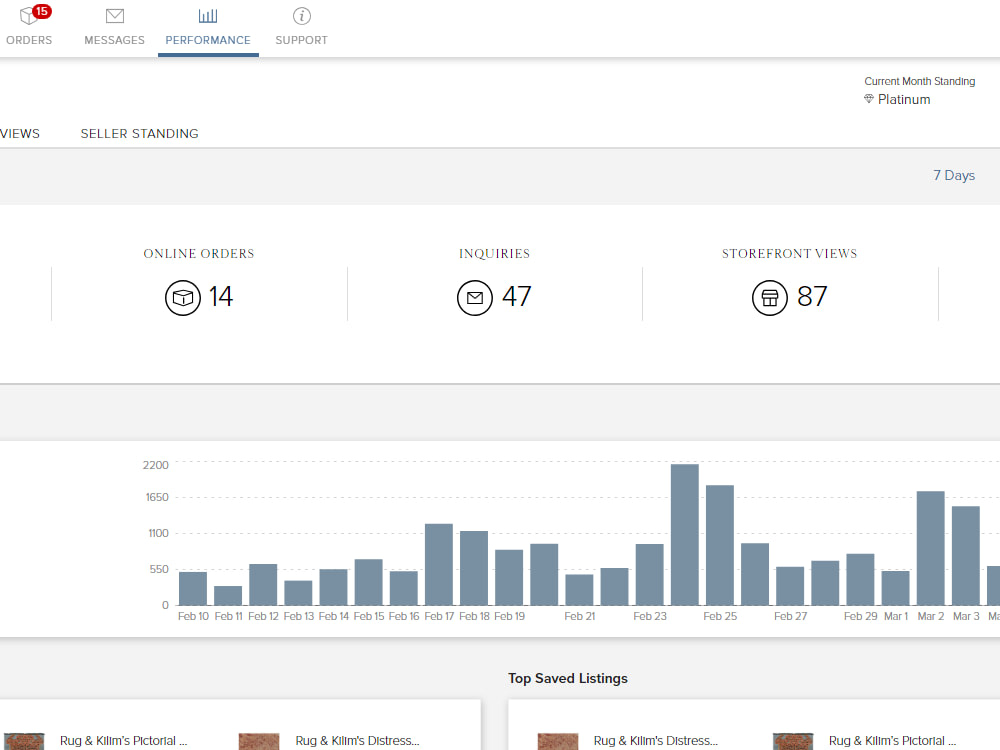Click the ONLINE ORDERS heading
Image resolution: width=1000 pixels, height=750 pixels.
tap(199, 254)
